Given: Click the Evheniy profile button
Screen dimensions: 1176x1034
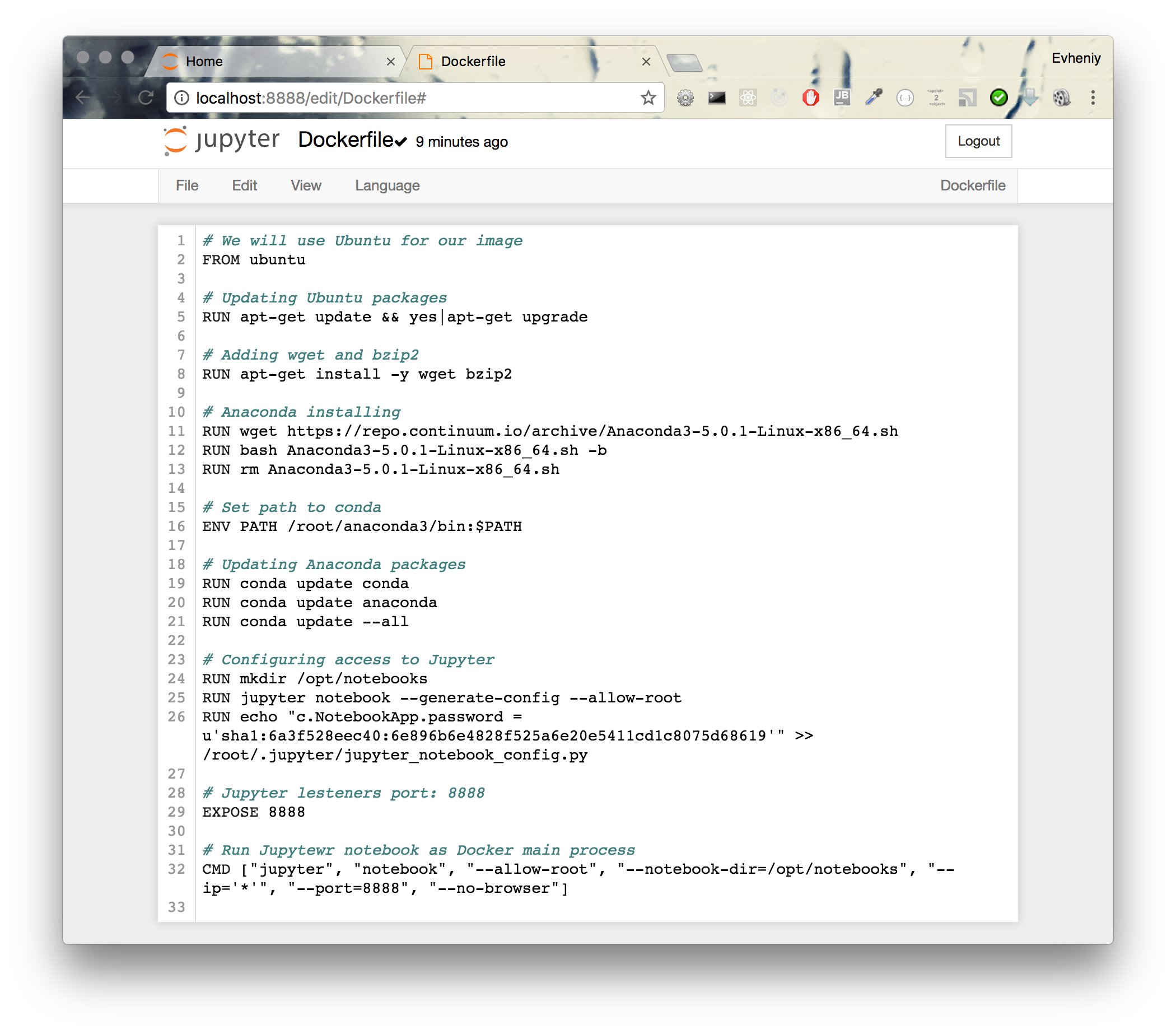Looking at the screenshot, I should click(1076, 58).
